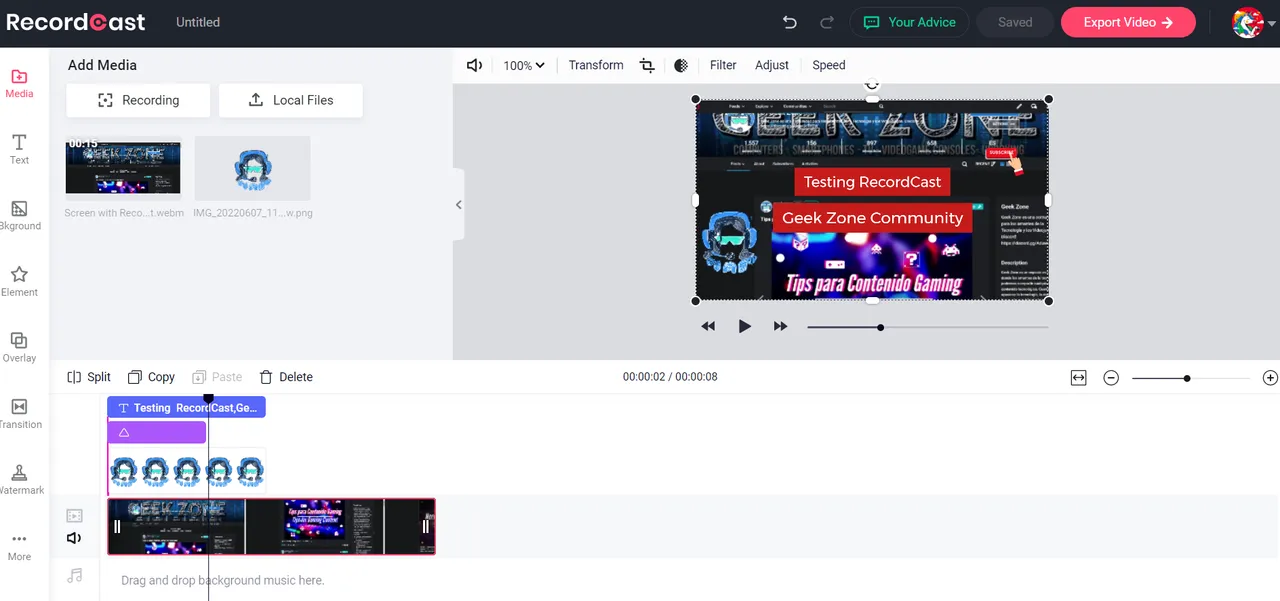Fast forward the preview playback

(781, 326)
